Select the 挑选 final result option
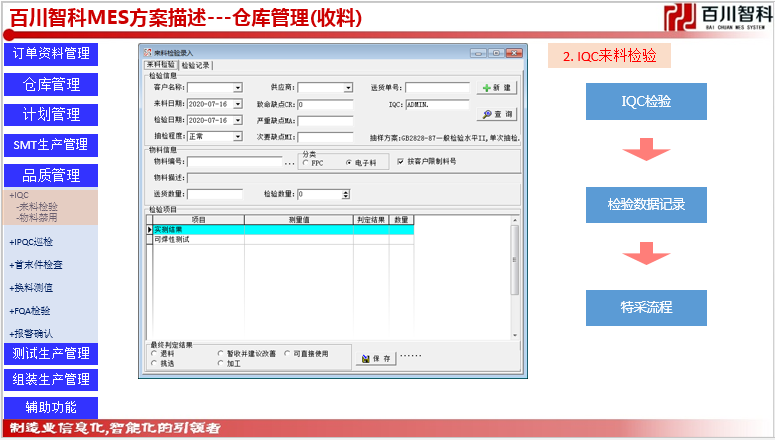 pyautogui.click(x=154, y=363)
